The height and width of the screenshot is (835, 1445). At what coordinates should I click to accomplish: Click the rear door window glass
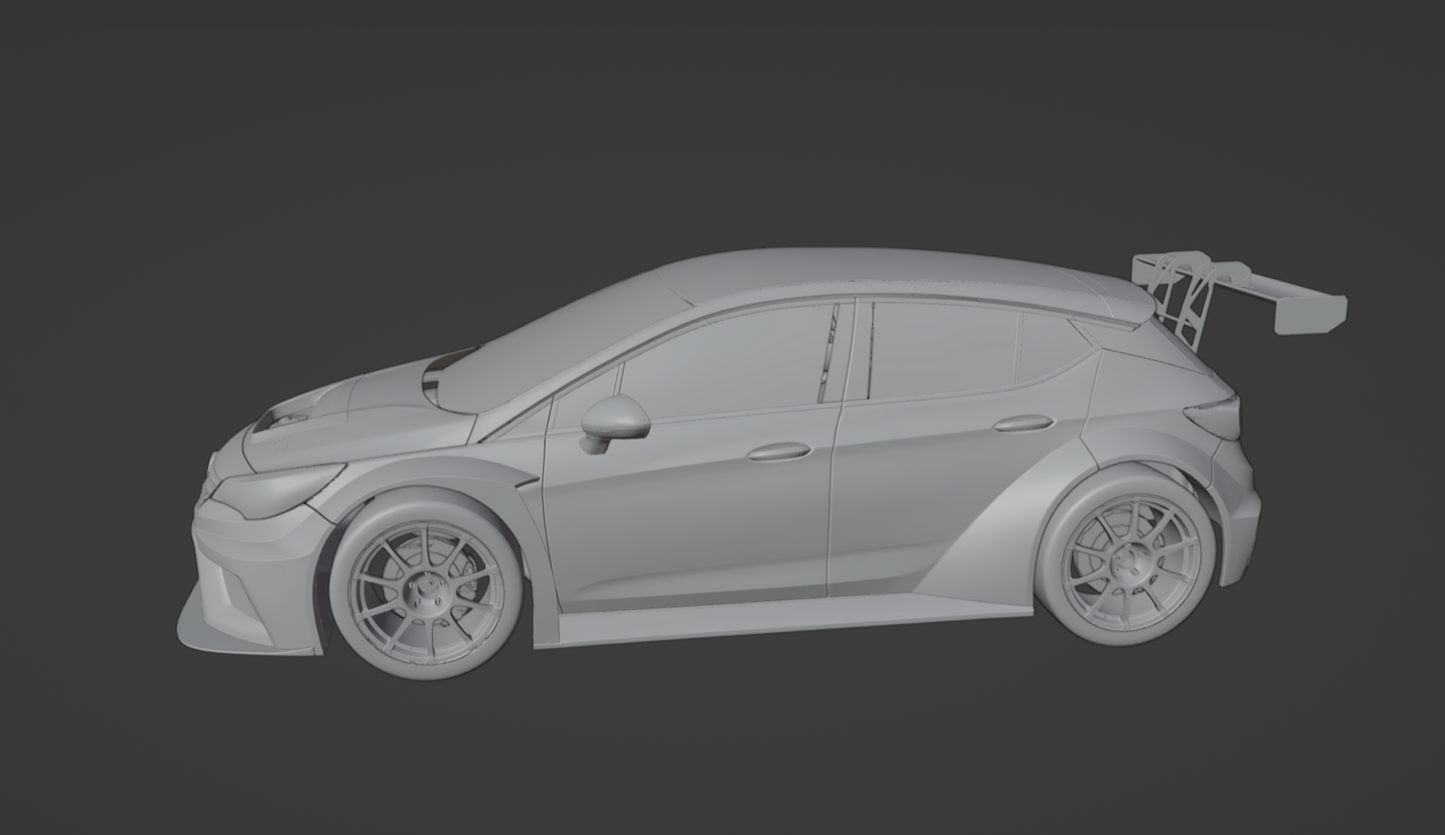pyautogui.click(x=945, y=350)
